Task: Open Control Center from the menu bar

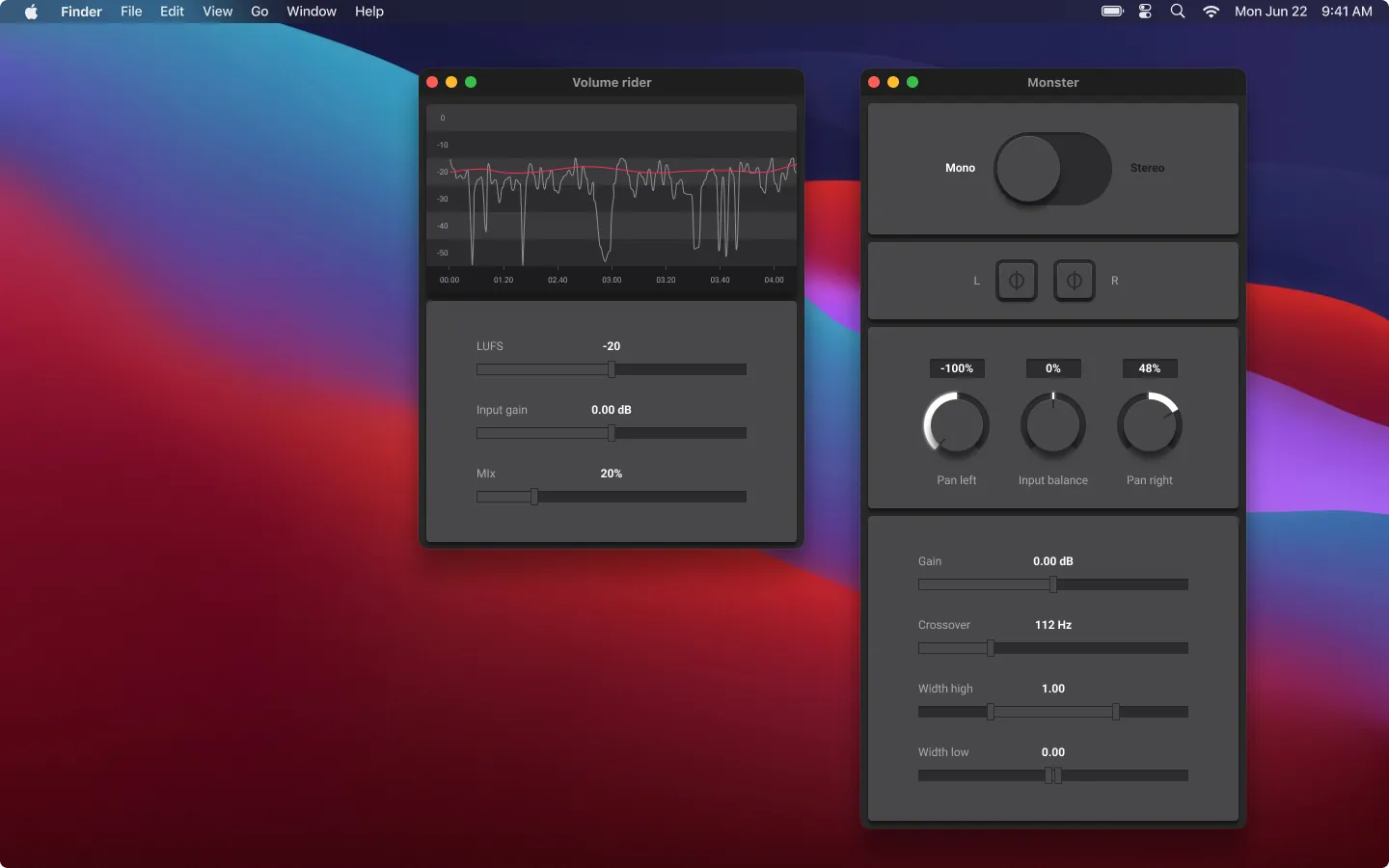Action: click(x=1144, y=12)
